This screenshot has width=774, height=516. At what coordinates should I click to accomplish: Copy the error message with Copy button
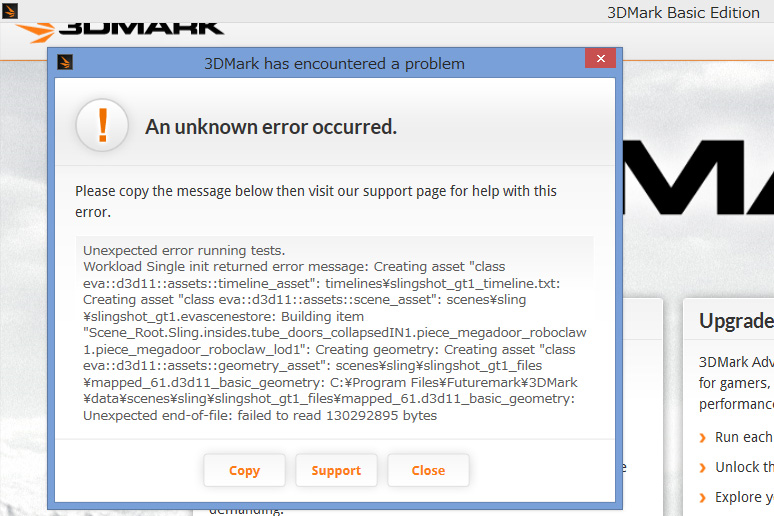point(244,471)
